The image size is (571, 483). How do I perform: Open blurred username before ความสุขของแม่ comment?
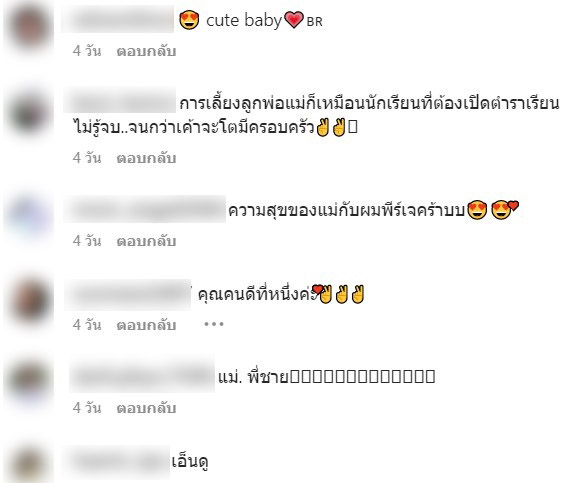pyautogui.click(x=145, y=209)
